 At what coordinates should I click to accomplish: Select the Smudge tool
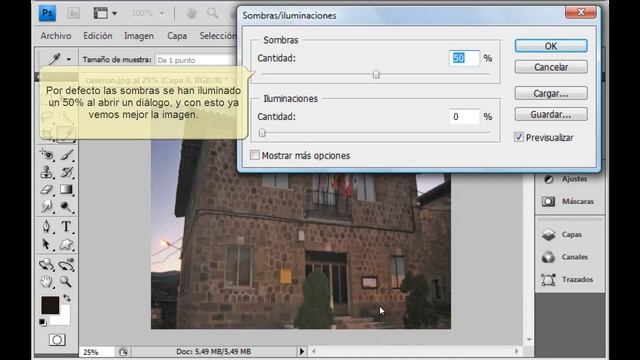[47, 207]
